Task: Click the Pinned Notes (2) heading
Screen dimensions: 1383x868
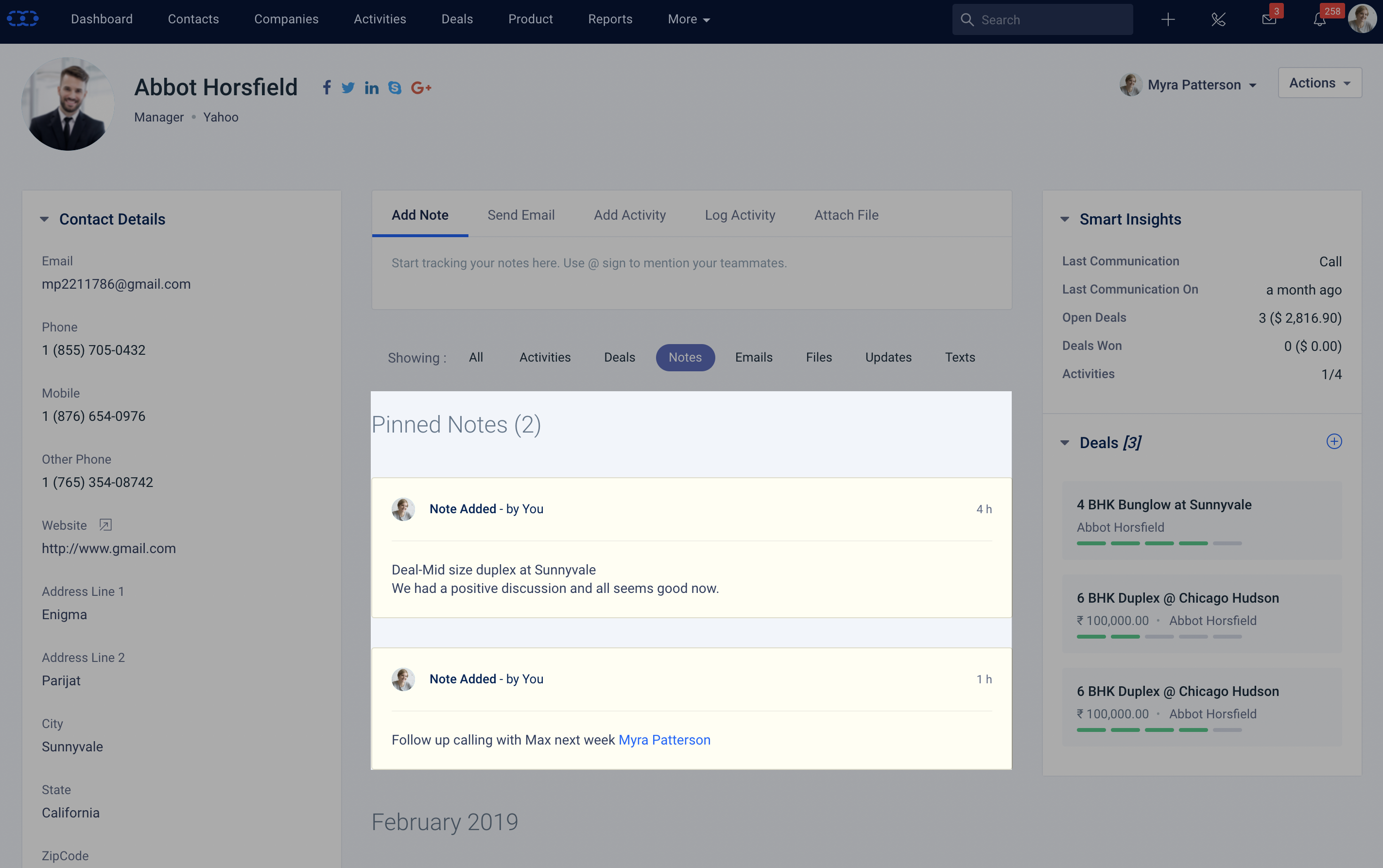Action: tap(456, 425)
